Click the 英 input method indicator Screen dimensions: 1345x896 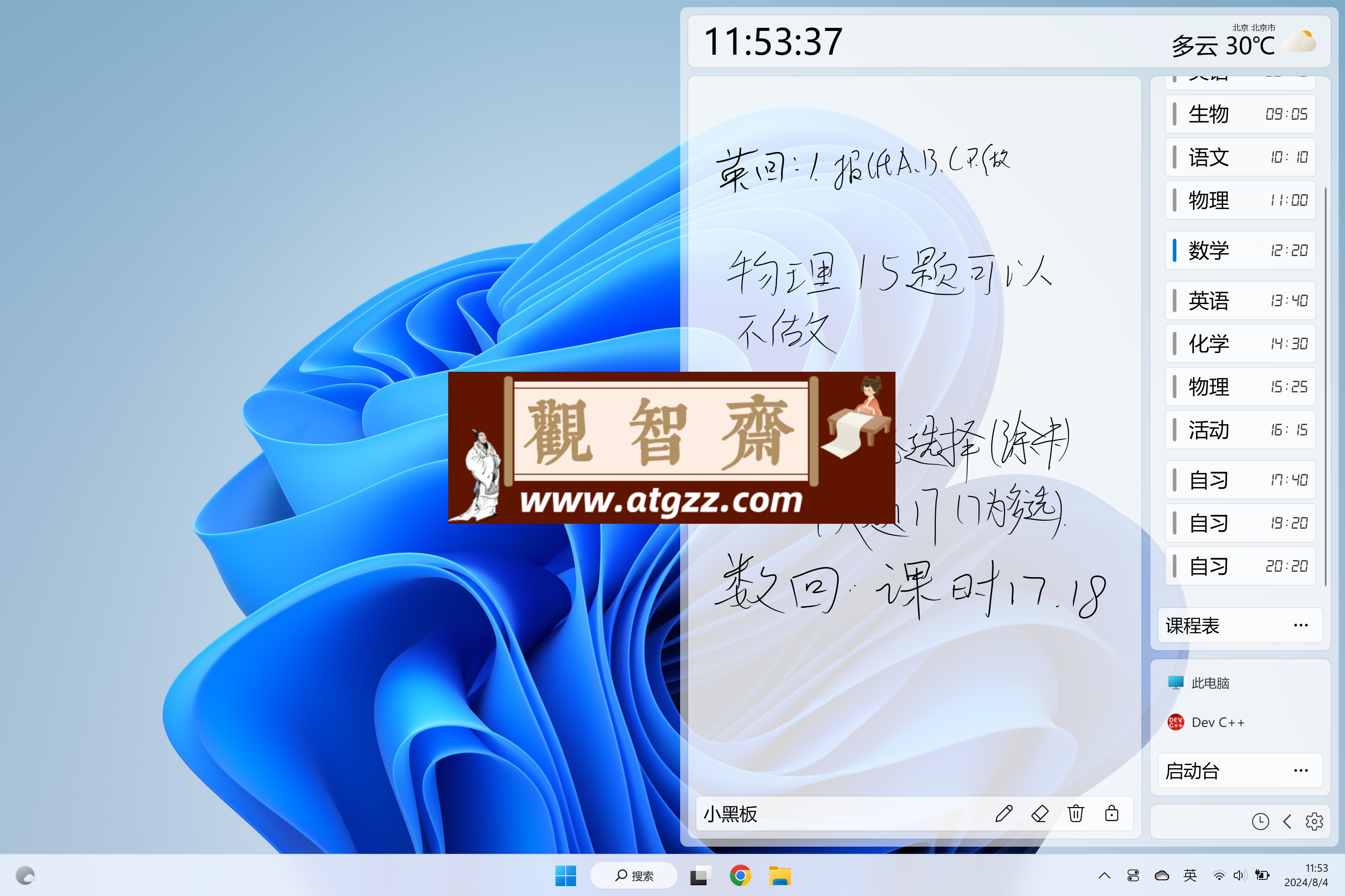coord(1189,875)
